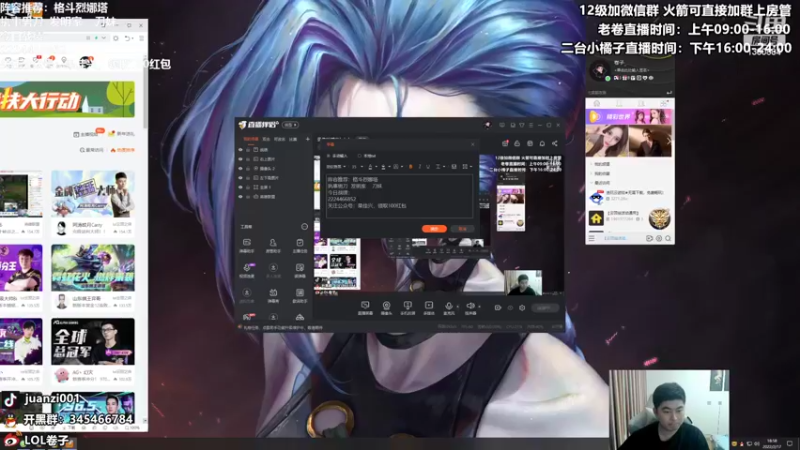Image resolution: width=800 pixels, height=450 pixels.
Task: Click the user avatar in browser window
Action: click(86, 62)
